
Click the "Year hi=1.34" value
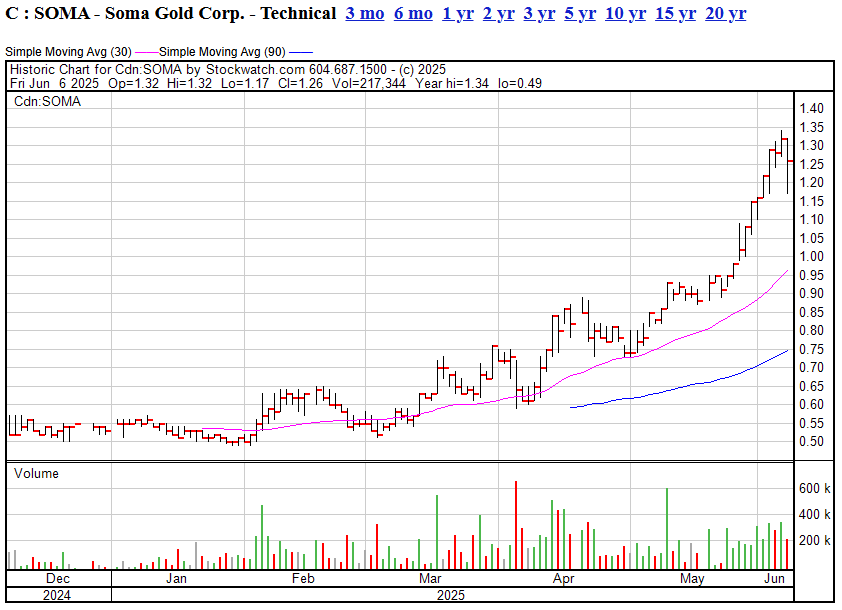(x=452, y=84)
